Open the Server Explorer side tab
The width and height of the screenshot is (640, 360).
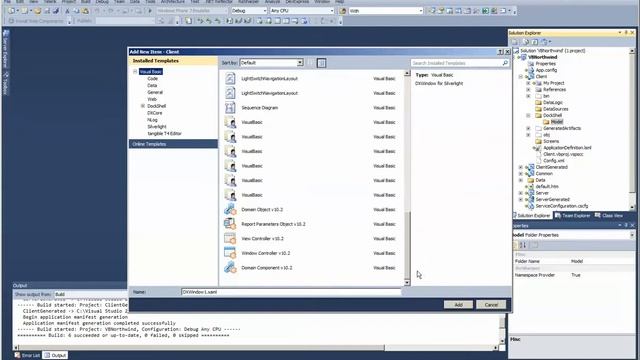(x=5, y=48)
